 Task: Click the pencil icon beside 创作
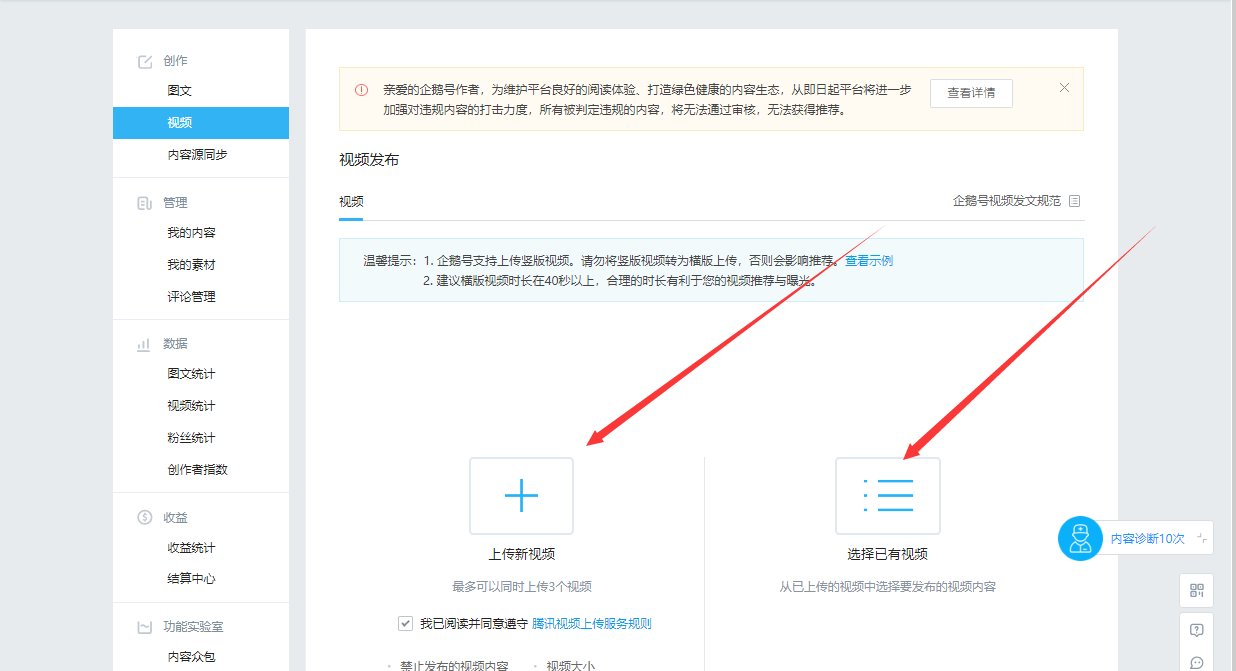(143, 60)
